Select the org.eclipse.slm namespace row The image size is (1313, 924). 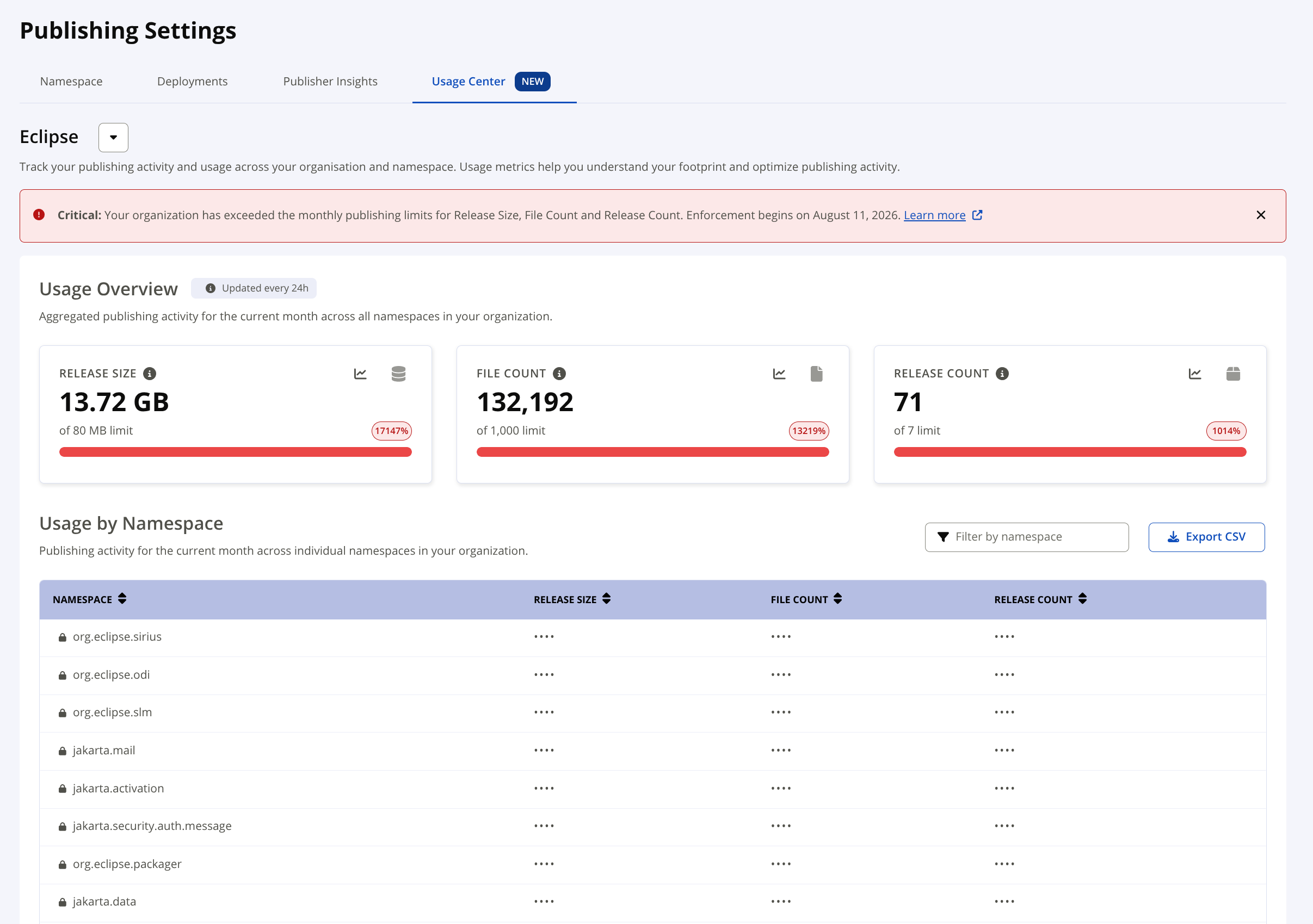point(652,713)
